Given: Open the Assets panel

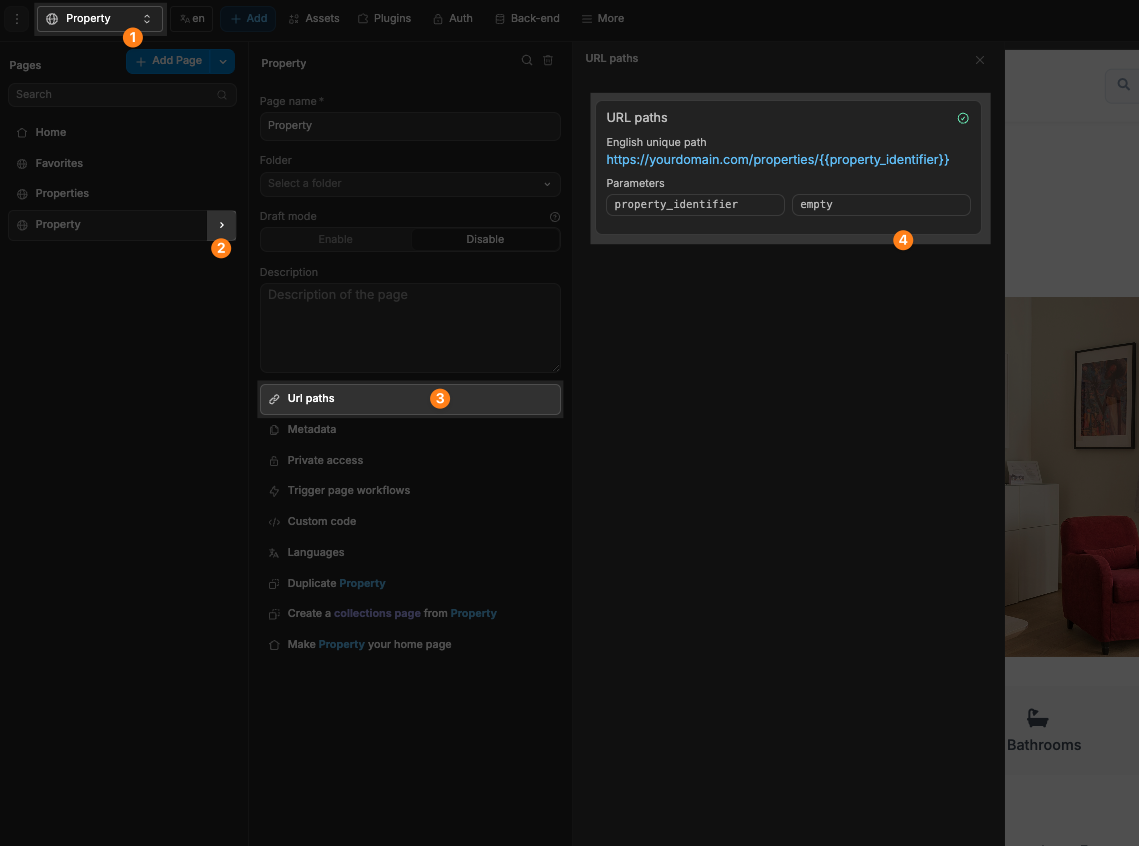Looking at the screenshot, I should [314, 19].
